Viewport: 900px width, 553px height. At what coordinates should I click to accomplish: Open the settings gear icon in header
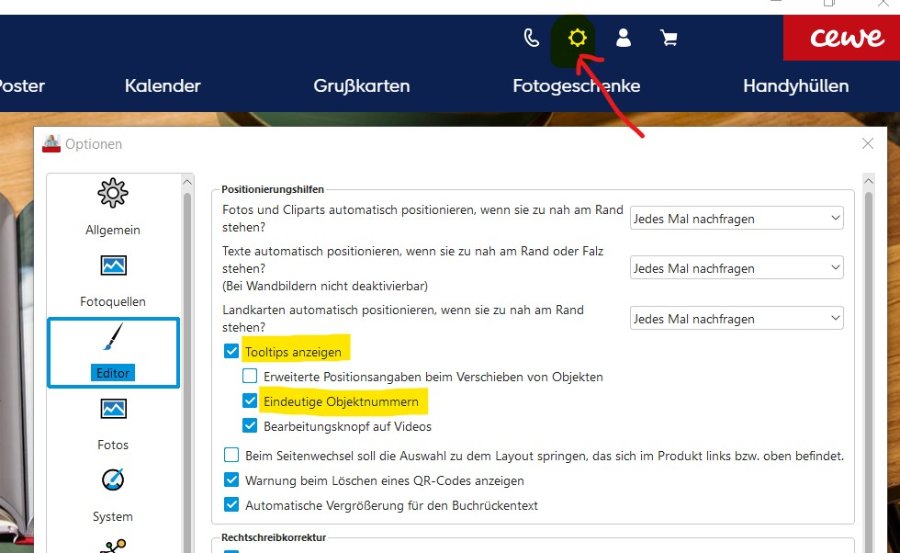[x=577, y=38]
